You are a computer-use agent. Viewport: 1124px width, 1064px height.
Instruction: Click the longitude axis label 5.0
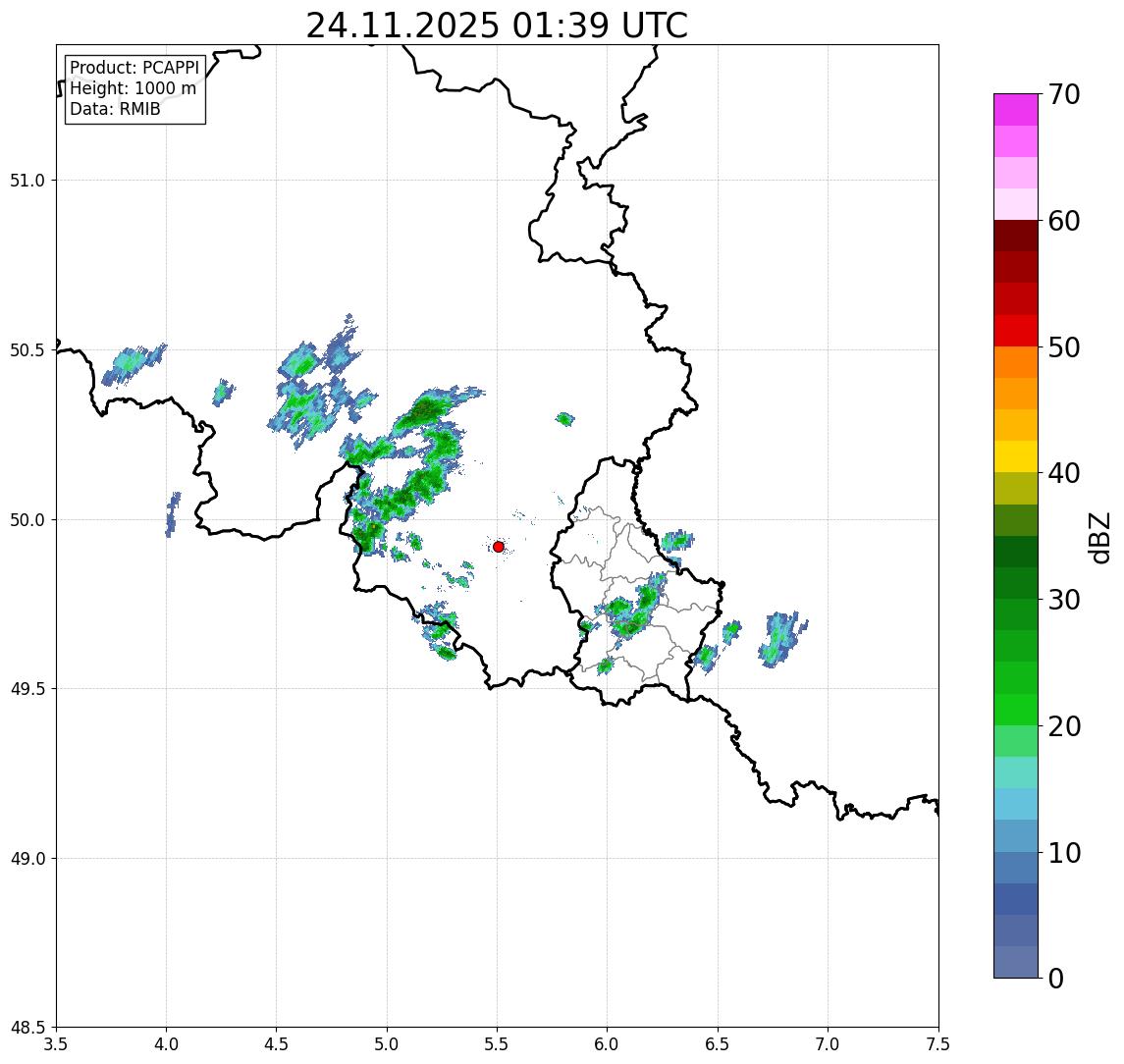(387, 1044)
